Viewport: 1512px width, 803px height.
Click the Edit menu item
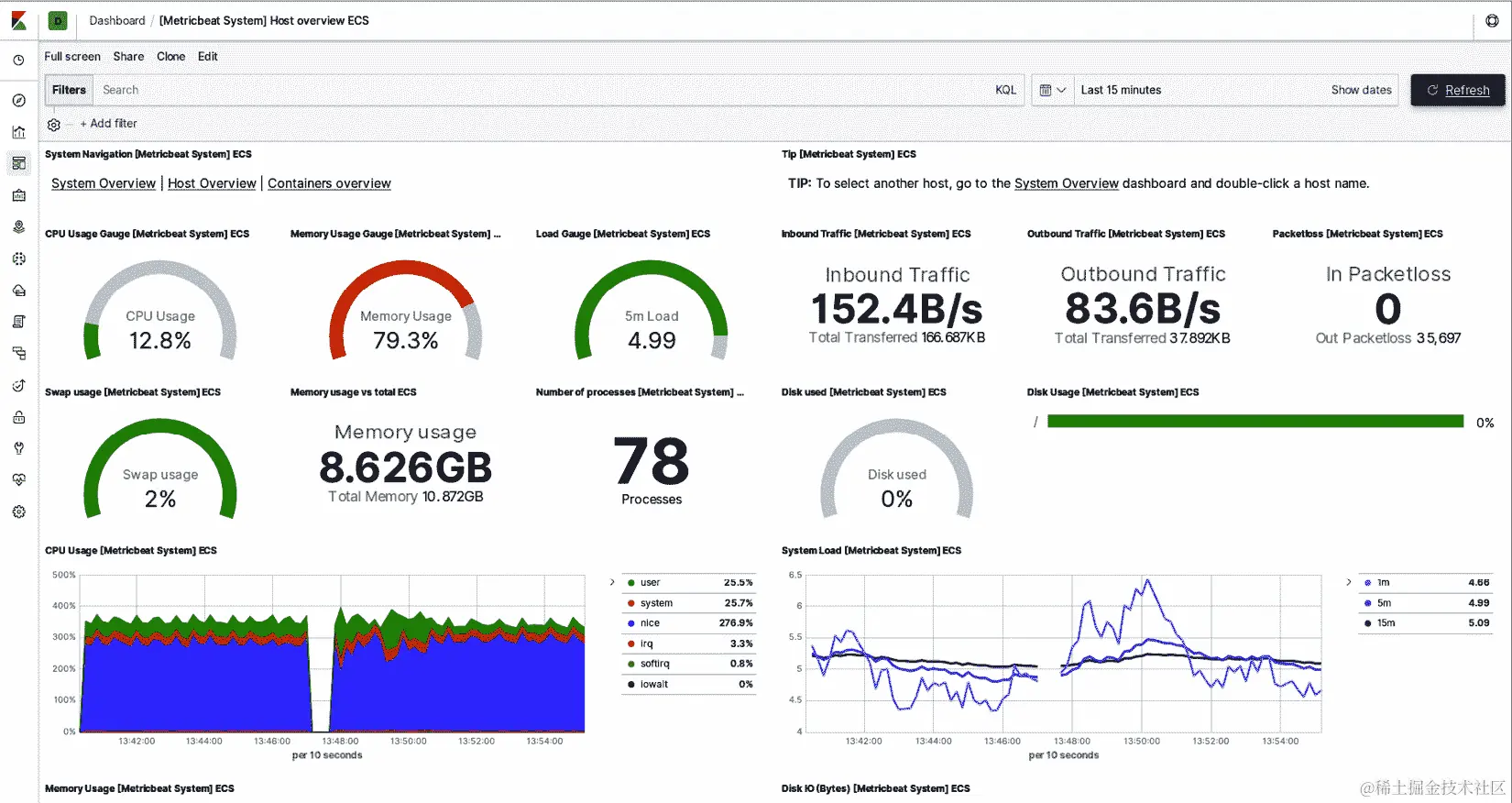point(208,57)
